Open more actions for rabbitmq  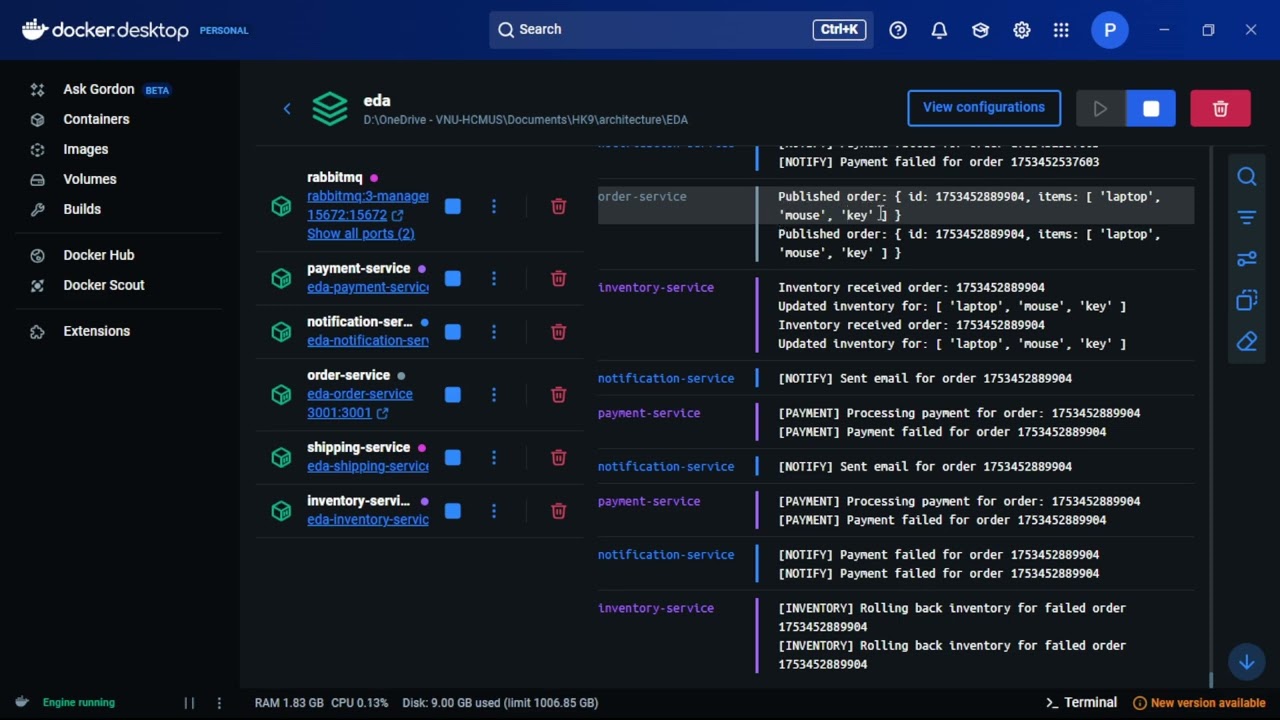coord(493,206)
